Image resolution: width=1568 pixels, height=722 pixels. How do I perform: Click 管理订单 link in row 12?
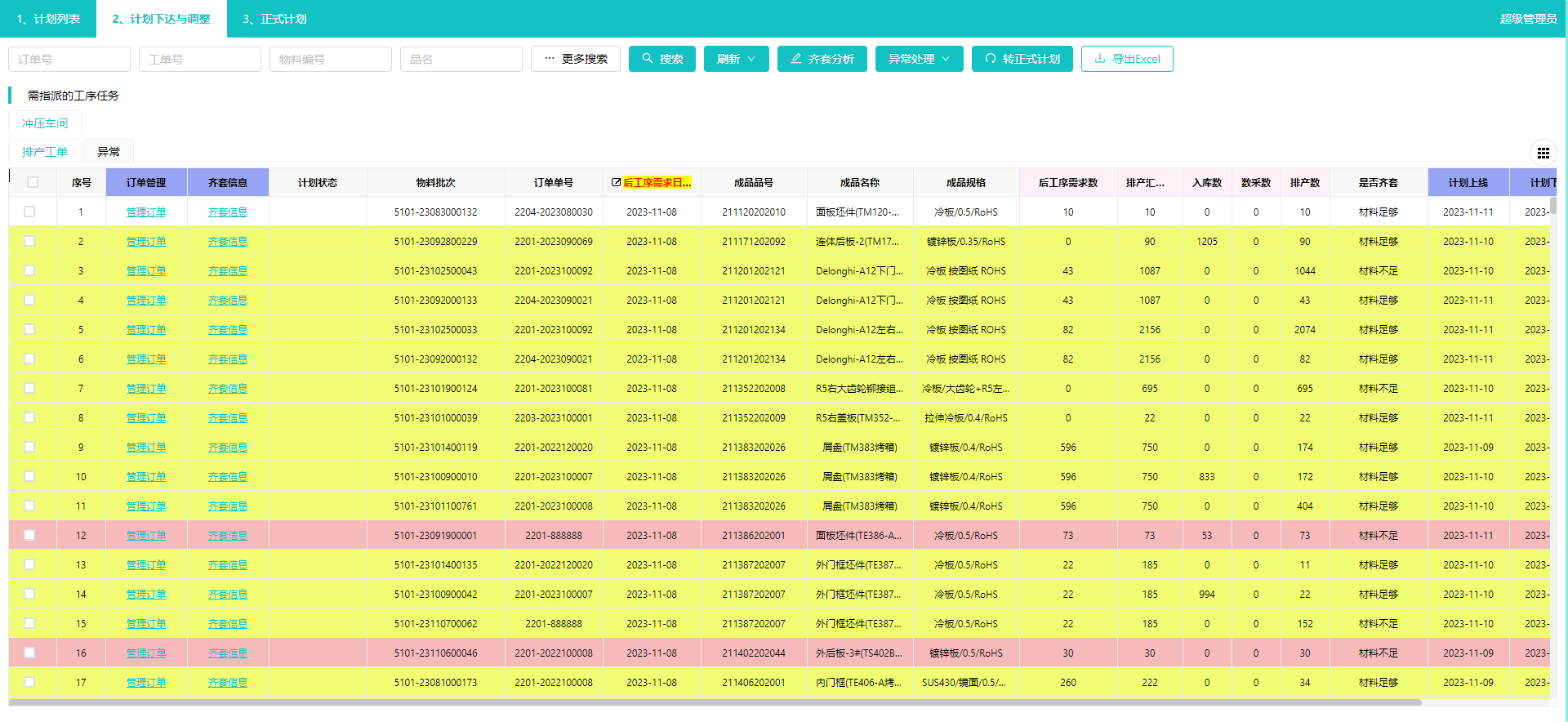pos(146,535)
